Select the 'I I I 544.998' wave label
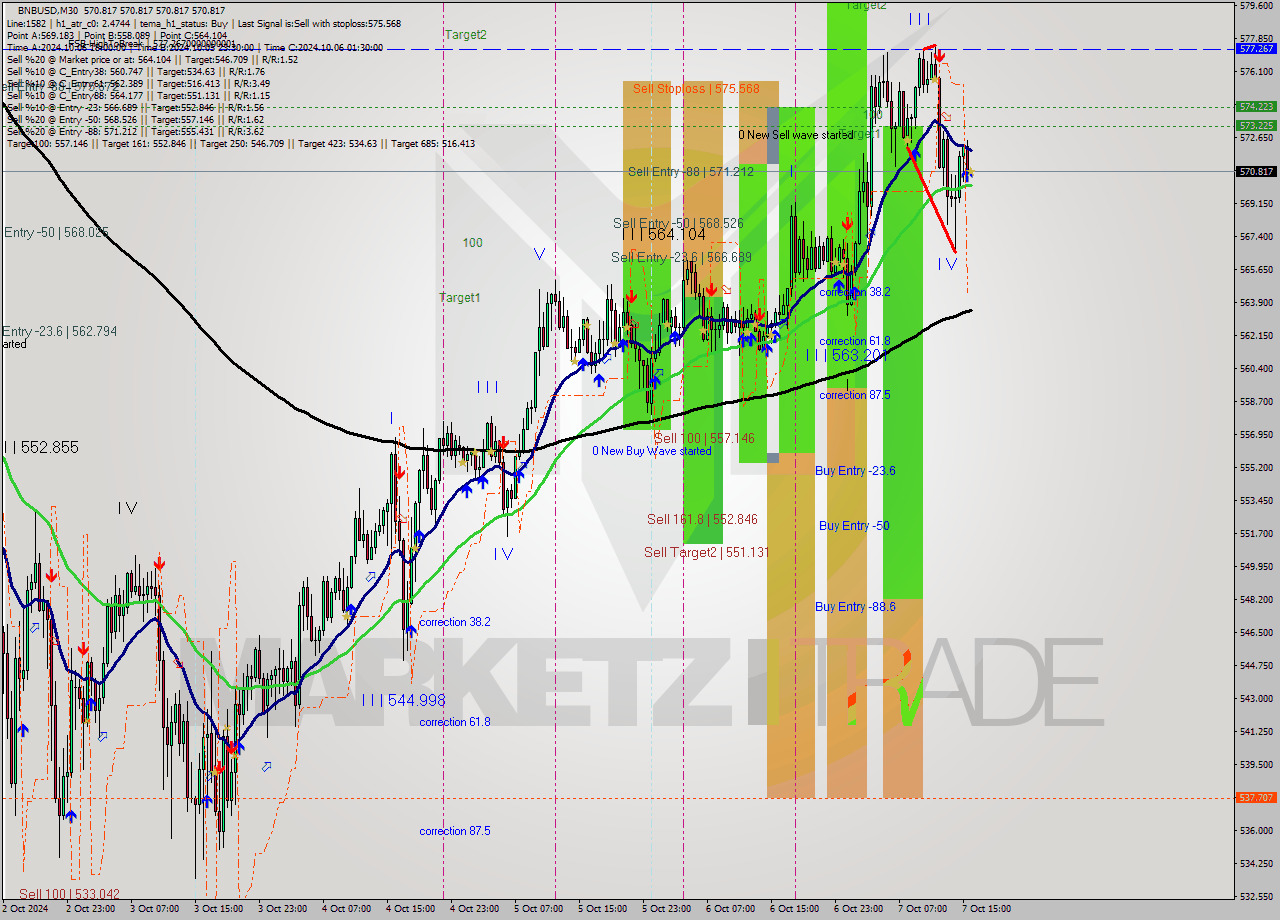 [x=404, y=701]
